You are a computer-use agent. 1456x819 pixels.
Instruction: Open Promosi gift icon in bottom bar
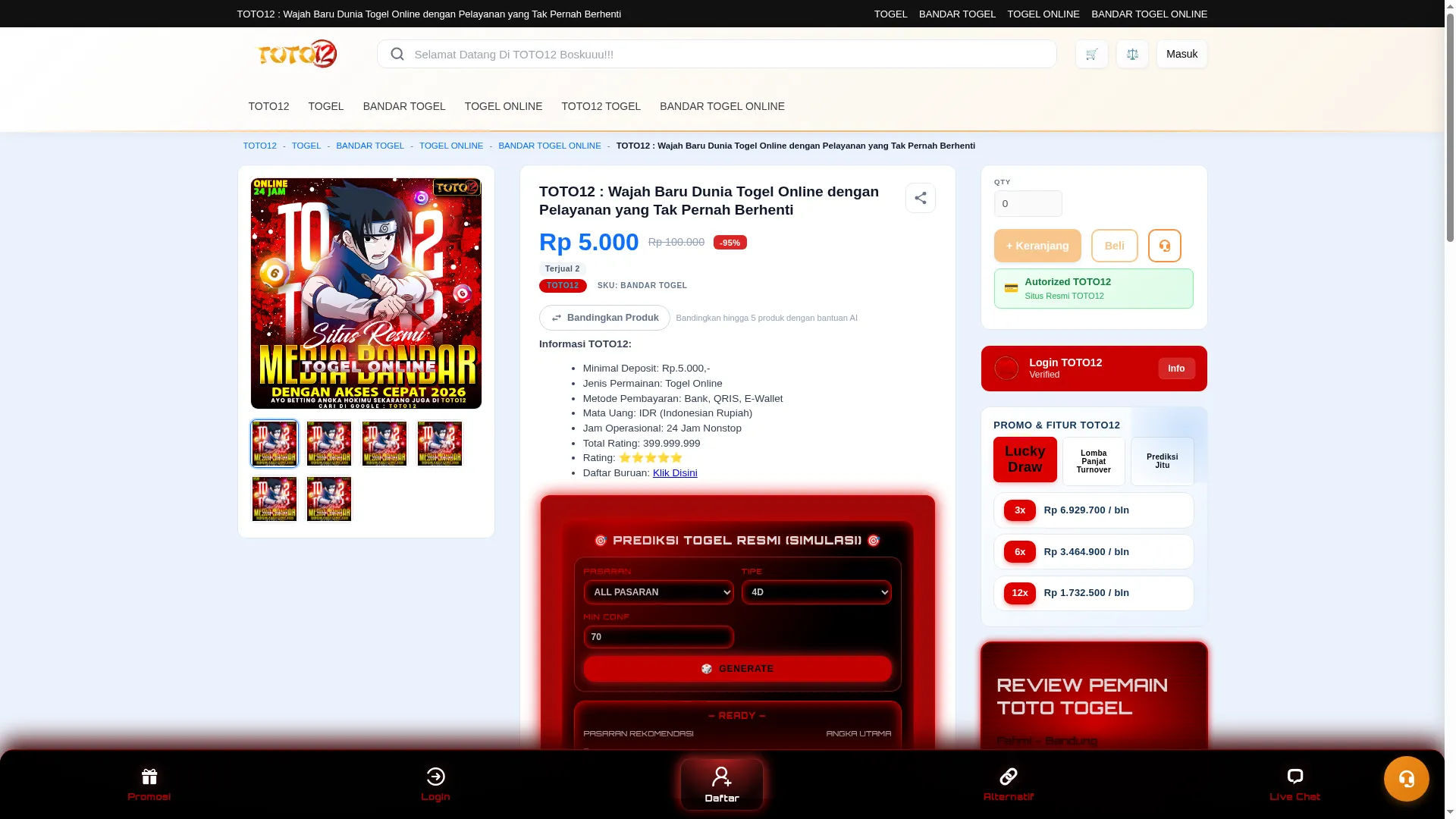(149, 784)
